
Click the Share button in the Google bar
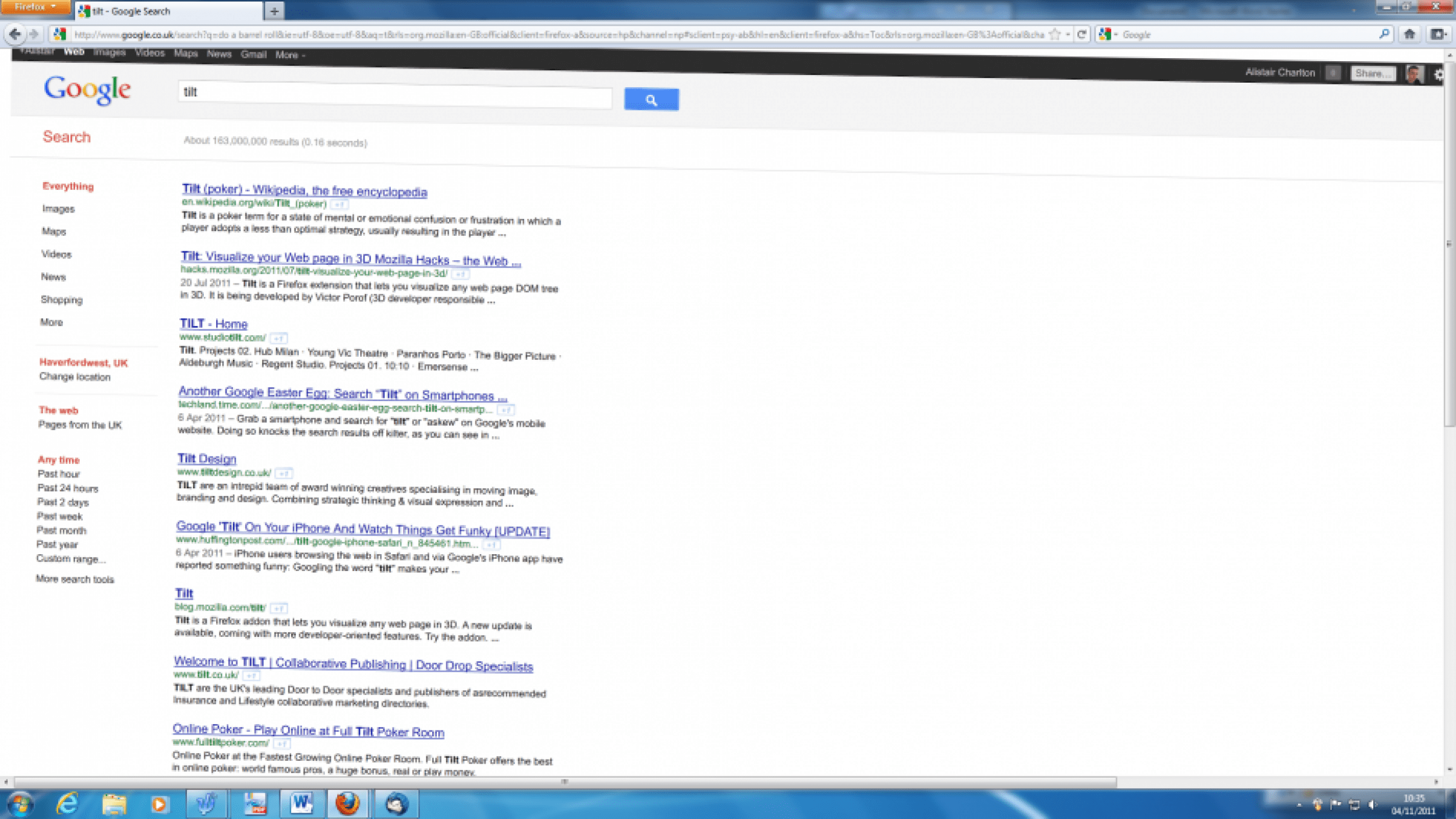tap(1373, 73)
